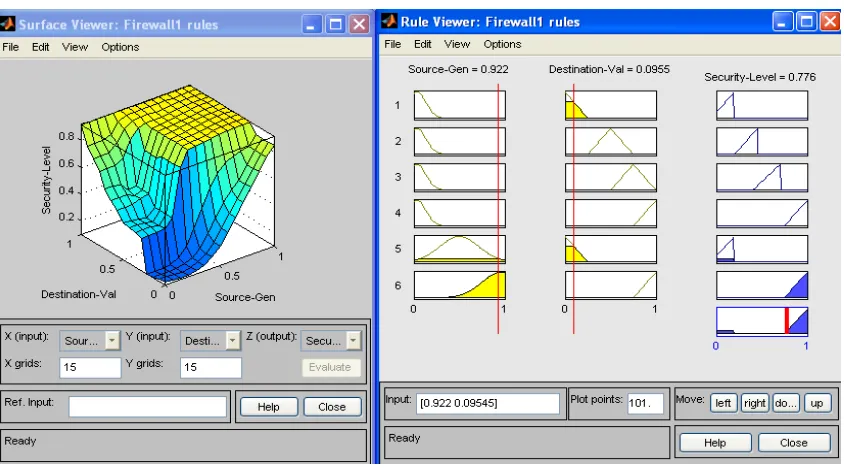Click rule number 1 label
Image resolution: width=844 pixels, height=468 pixels.
click(397, 105)
